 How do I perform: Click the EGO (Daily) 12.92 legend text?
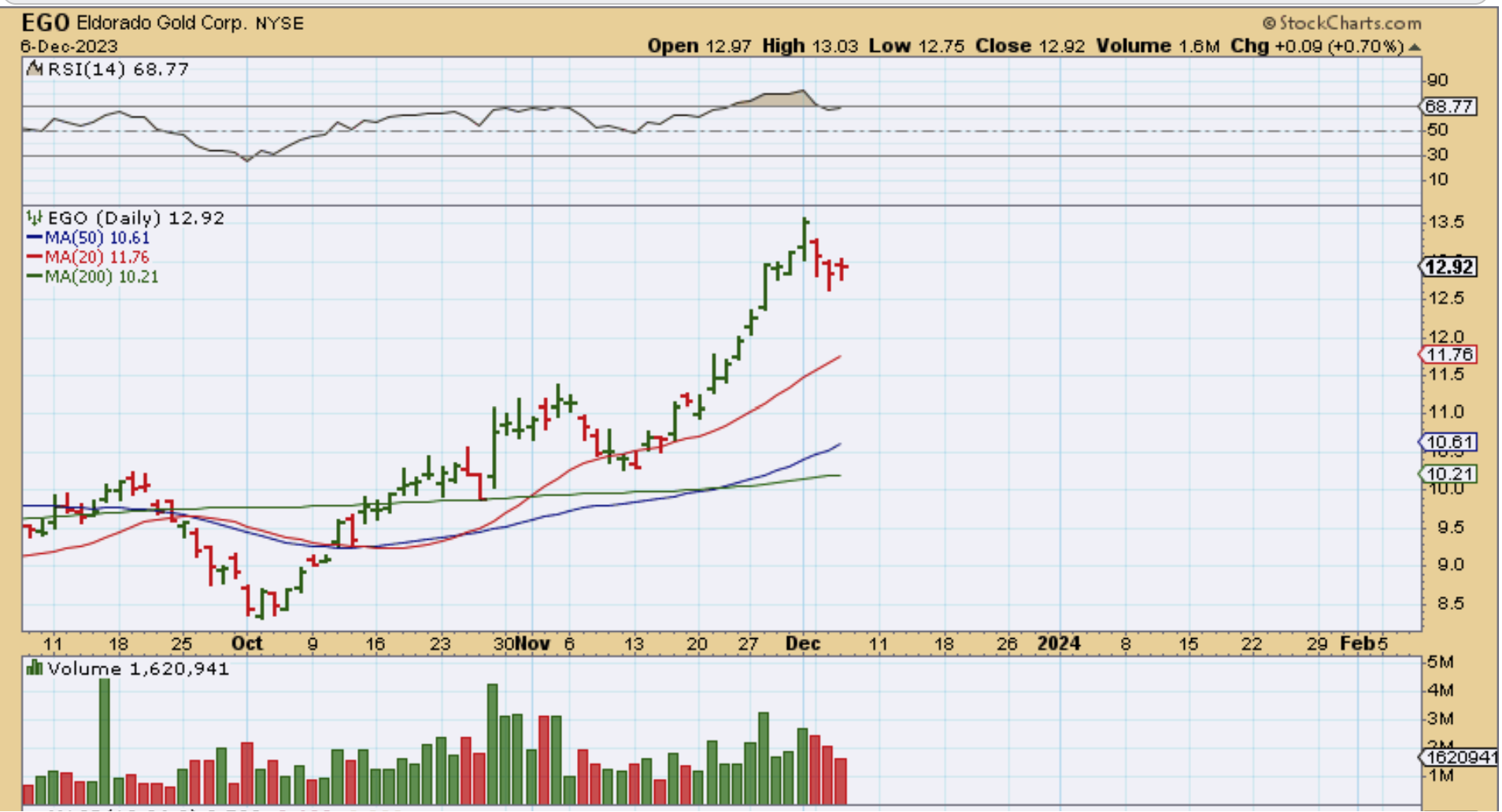tap(136, 218)
